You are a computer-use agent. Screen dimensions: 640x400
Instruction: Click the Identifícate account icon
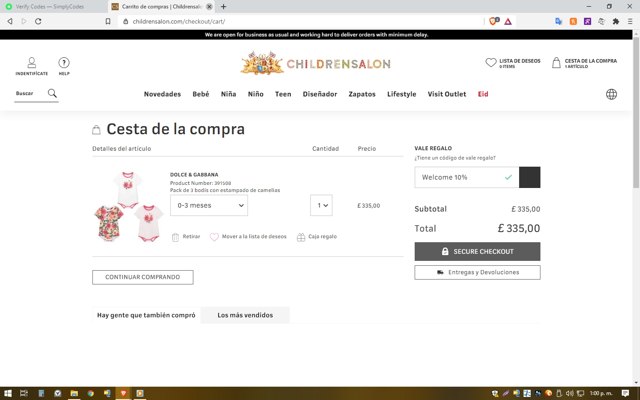tap(31, 62)
